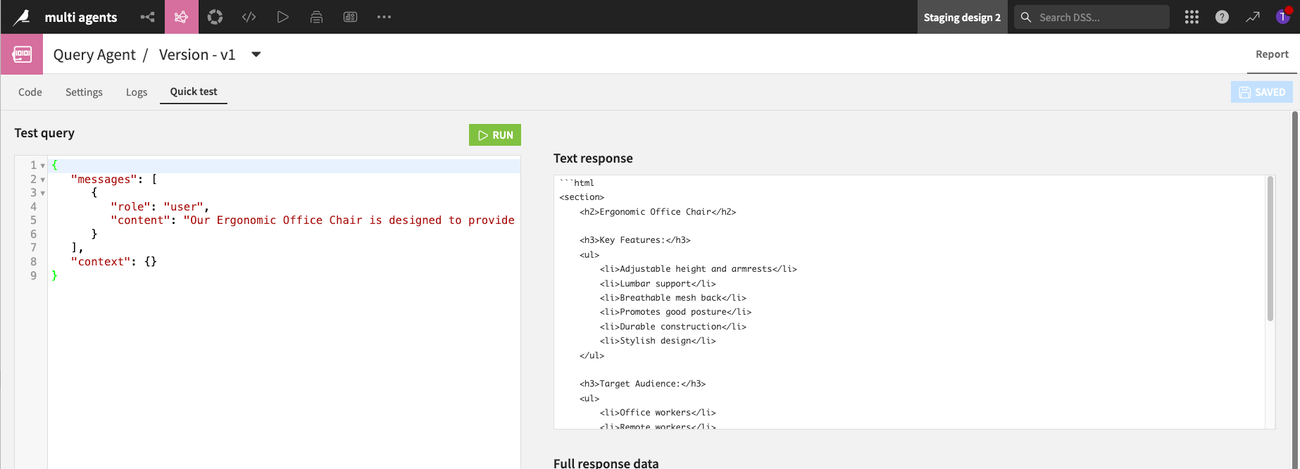
Task: Click the Test query heading
Action: (44, 133)
